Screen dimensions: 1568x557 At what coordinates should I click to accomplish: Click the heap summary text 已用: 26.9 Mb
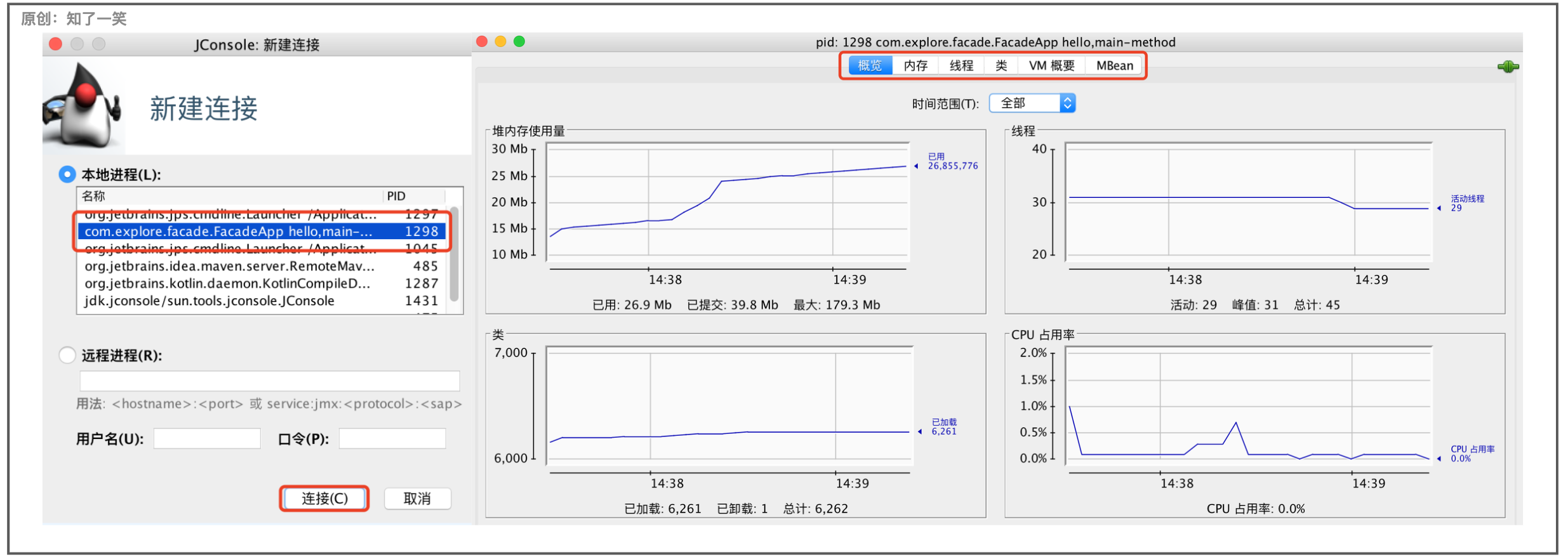click(632, 305)
